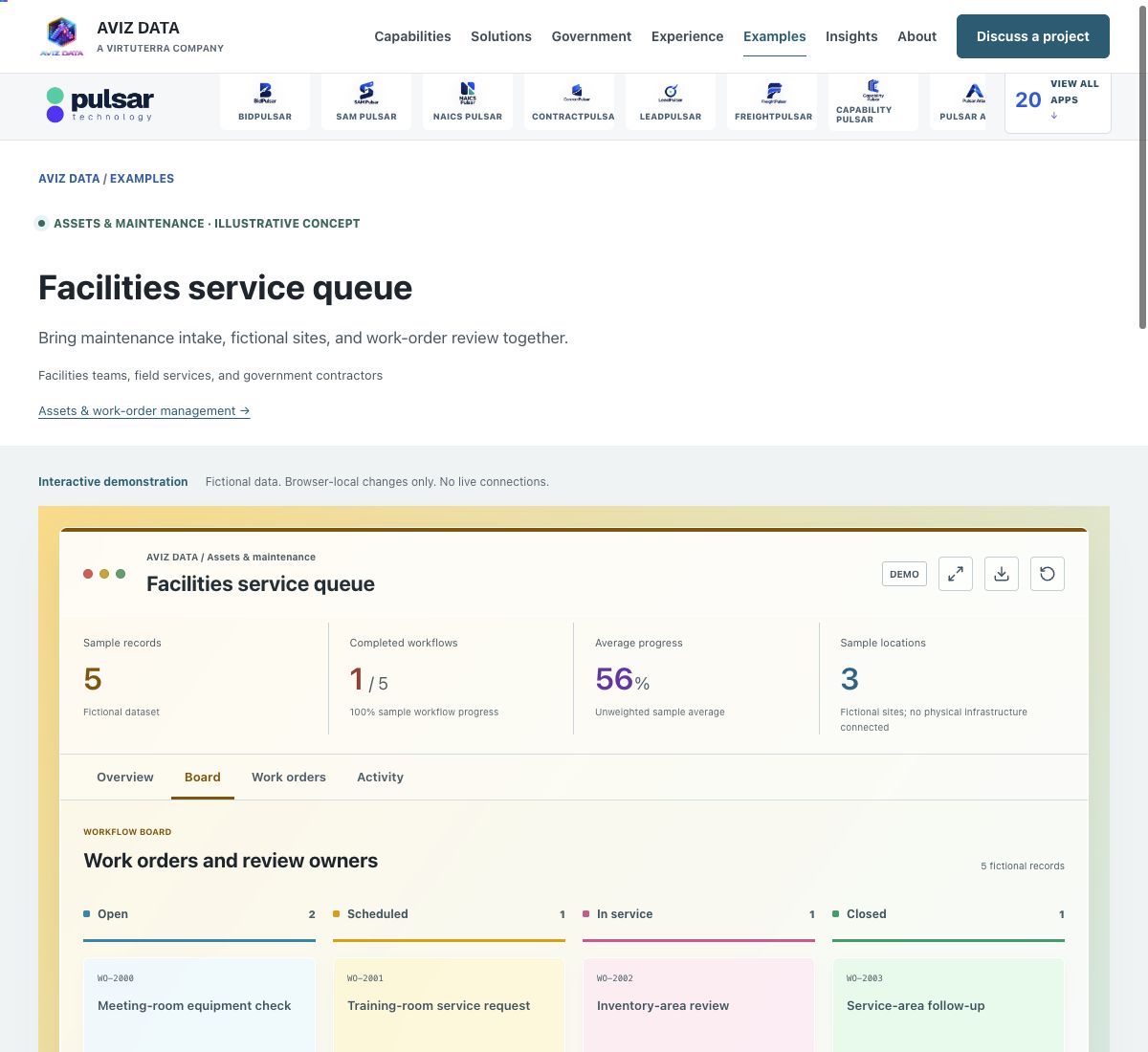
Task: Reset the demo with the refresh icon
Action: (1048, 574)
